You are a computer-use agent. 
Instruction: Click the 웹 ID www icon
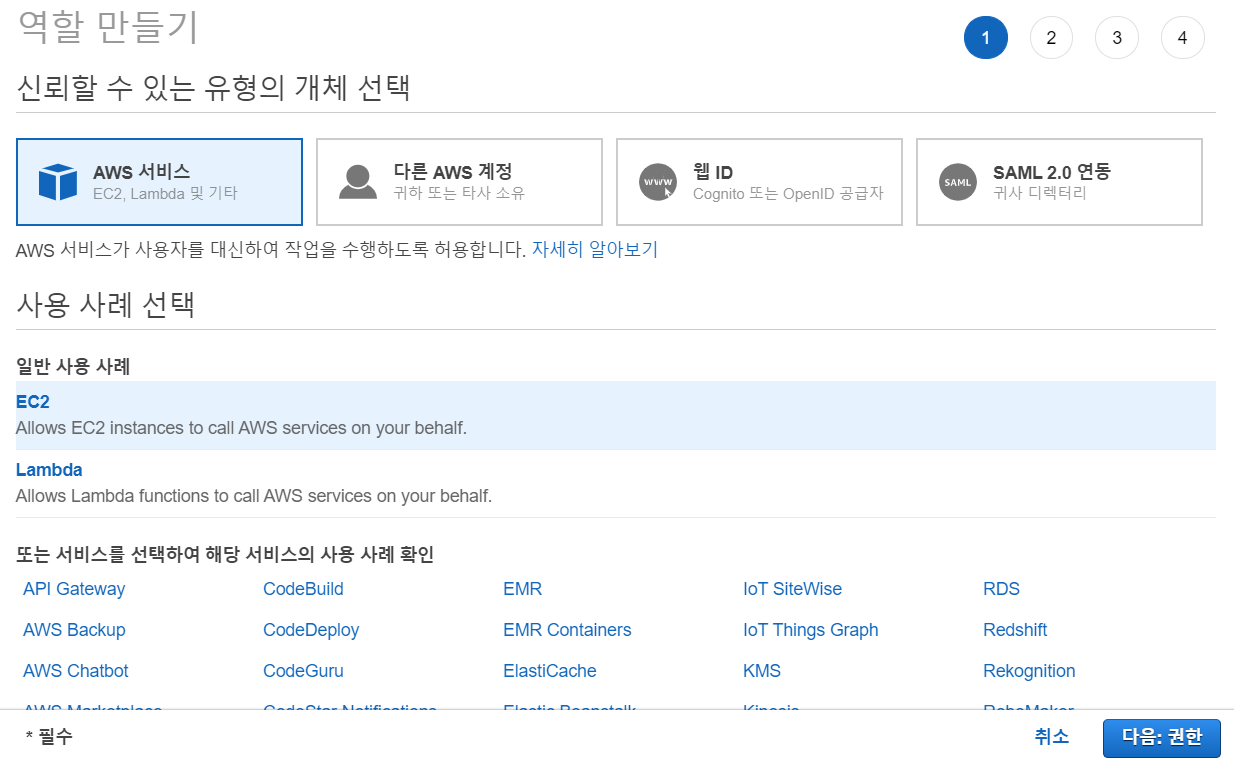click(x=657, y=182)
